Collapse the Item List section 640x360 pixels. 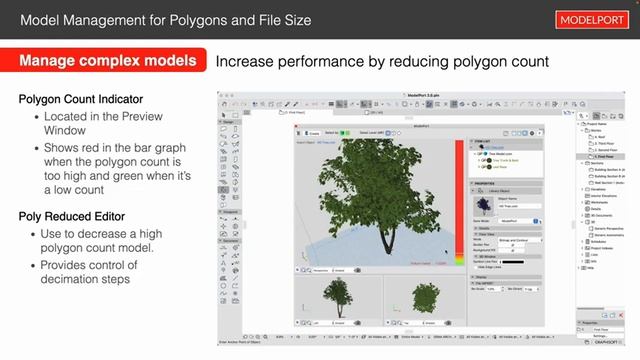click(x=472, y=141)
